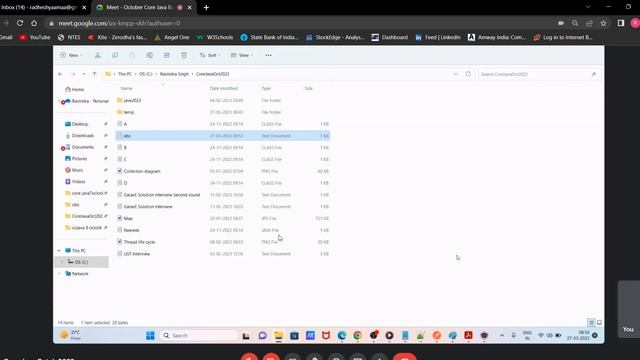Click the taskbar Search box
640x360 pixels.
point(199,336)
